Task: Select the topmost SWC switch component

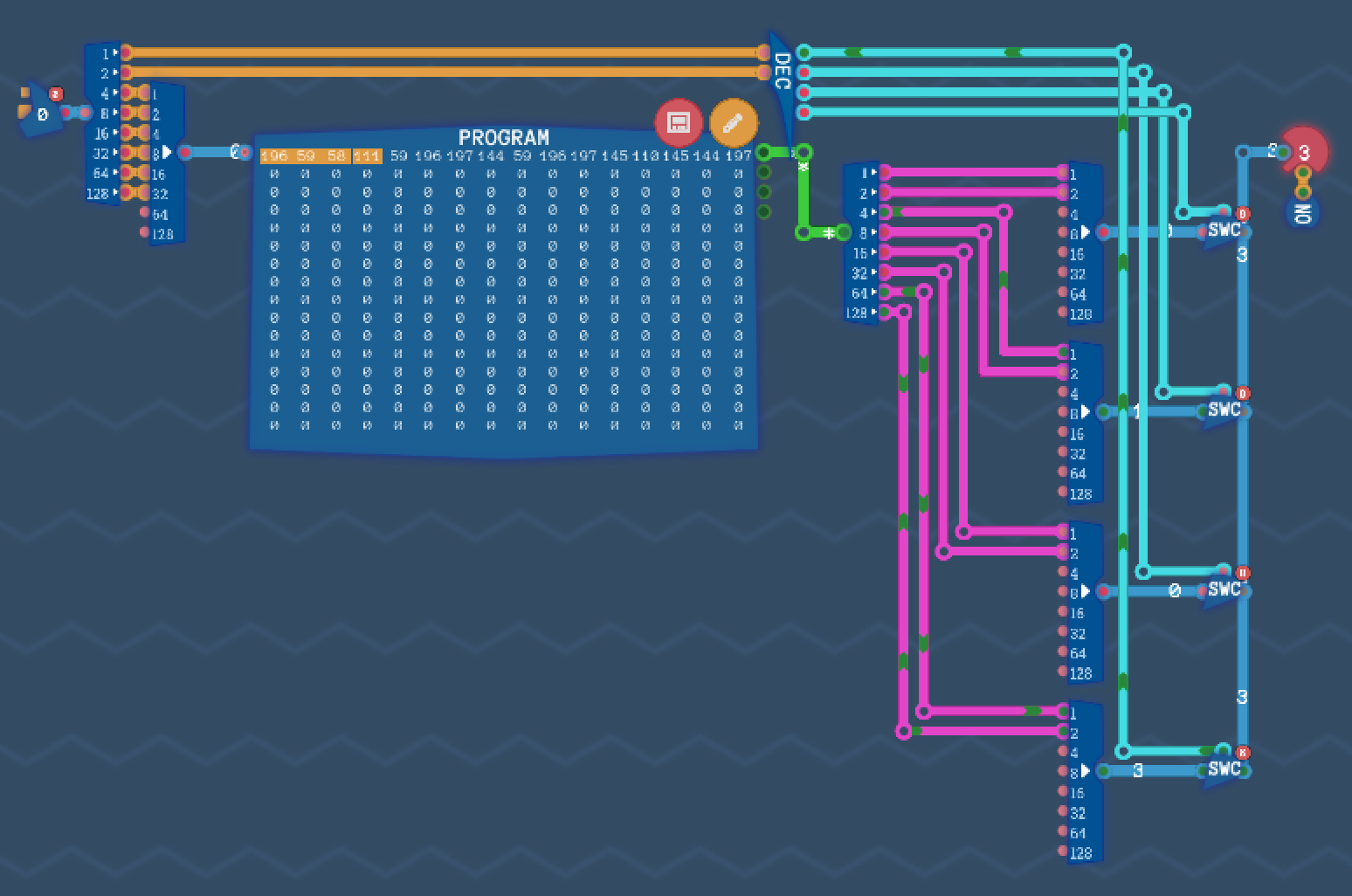Action: point(1224,231)
